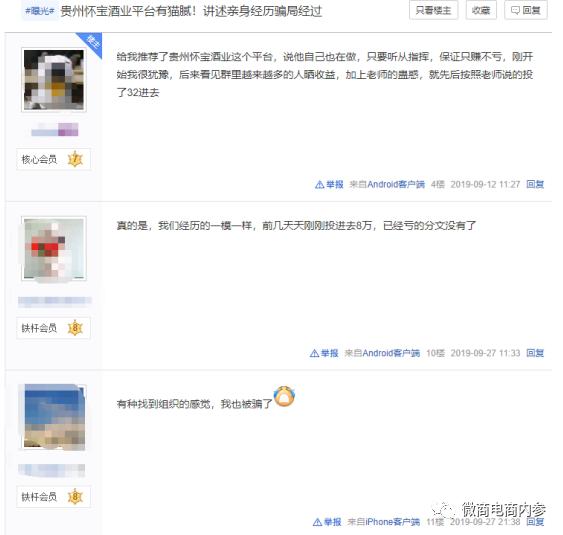Reply to the 10楼 post
The width and height of the screenshot is (563, 535).
click(x=535, y=353)
